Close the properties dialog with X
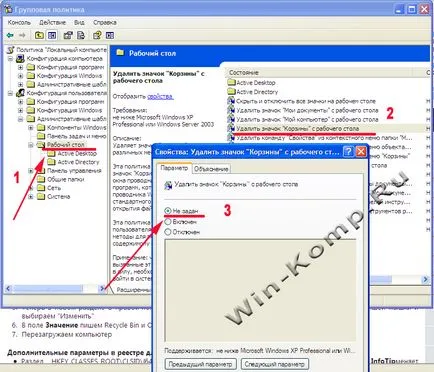 (361, 152)
